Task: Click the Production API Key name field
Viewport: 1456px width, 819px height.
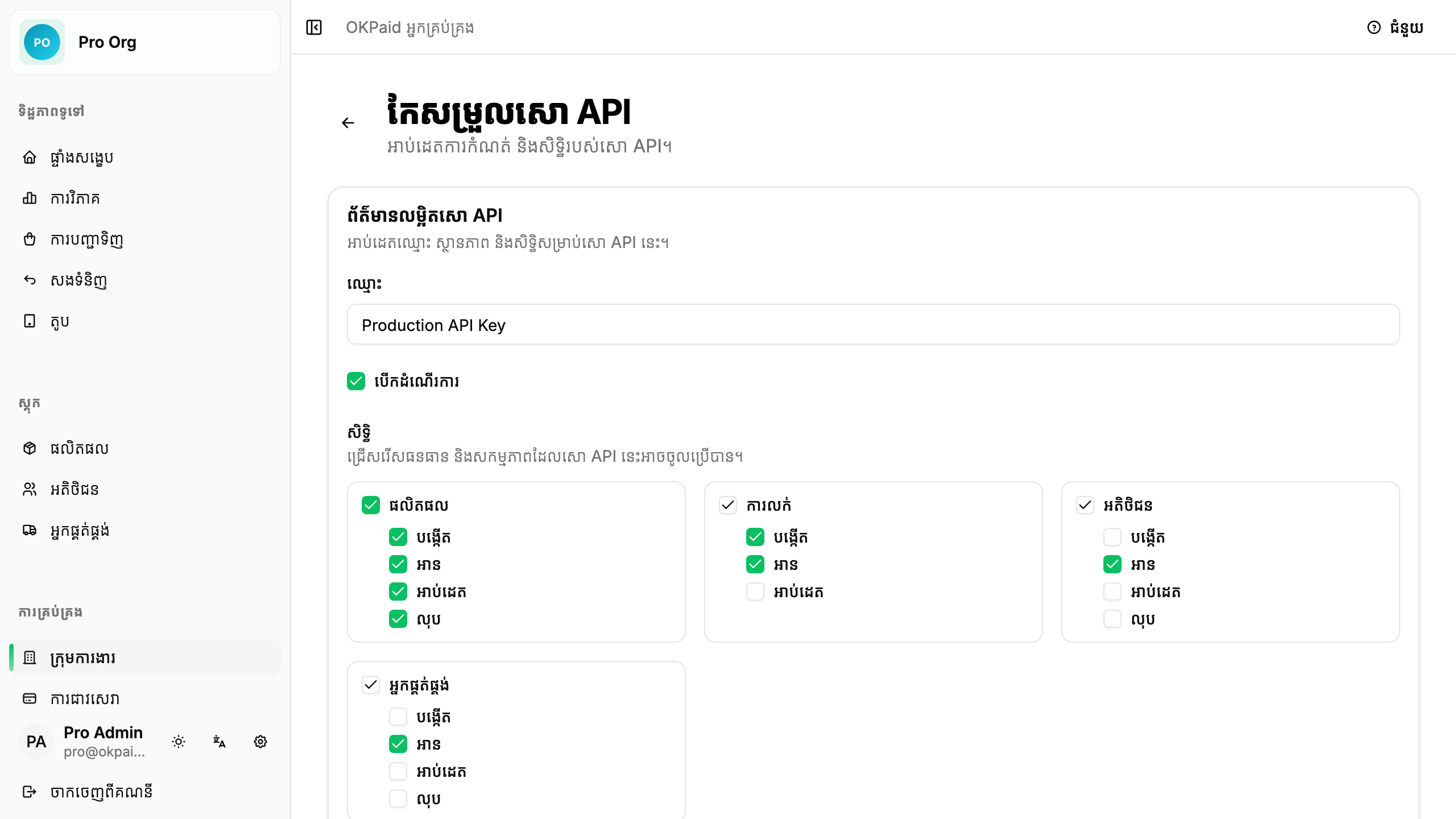Action: [x=873, y=325]
